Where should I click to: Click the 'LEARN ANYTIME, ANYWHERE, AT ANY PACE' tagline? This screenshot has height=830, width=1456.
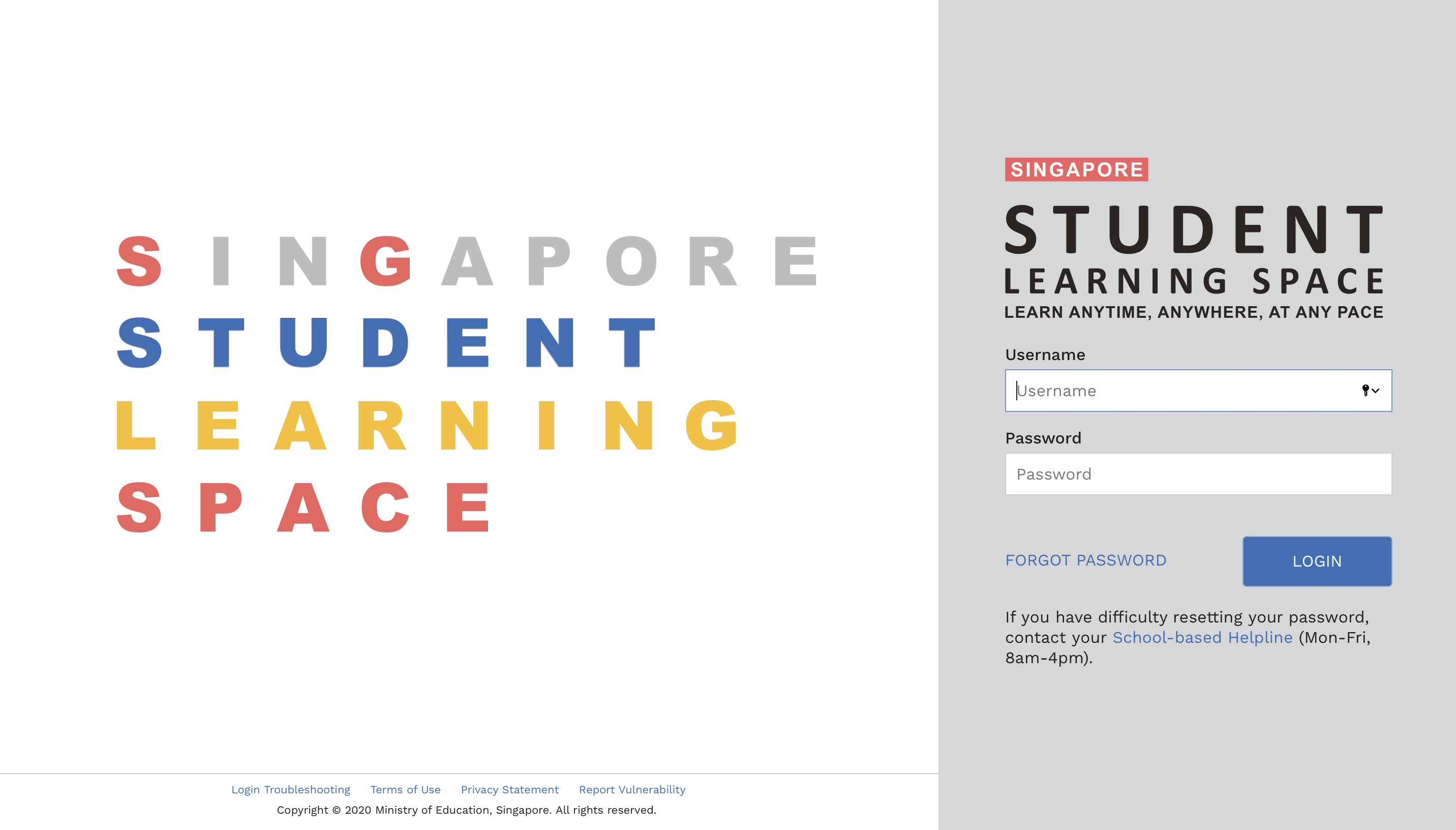click(x=1194, y=312)
